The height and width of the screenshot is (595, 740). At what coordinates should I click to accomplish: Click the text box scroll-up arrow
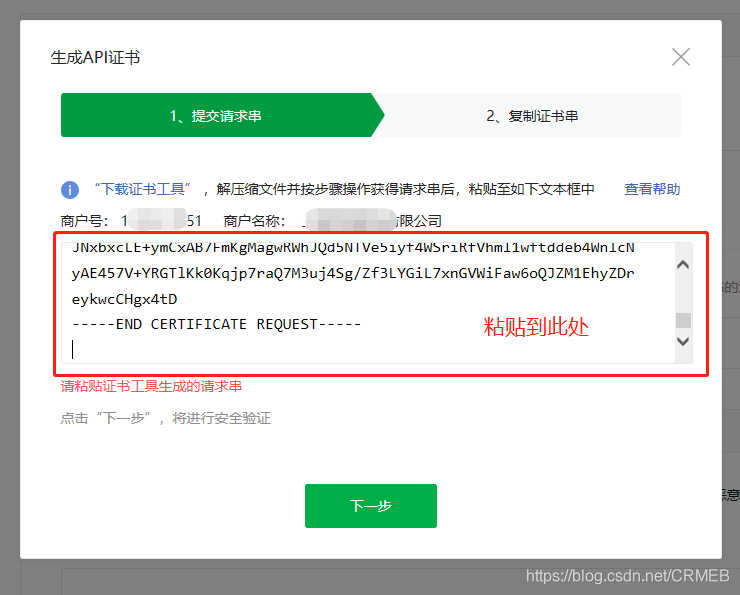pos(683,265)
